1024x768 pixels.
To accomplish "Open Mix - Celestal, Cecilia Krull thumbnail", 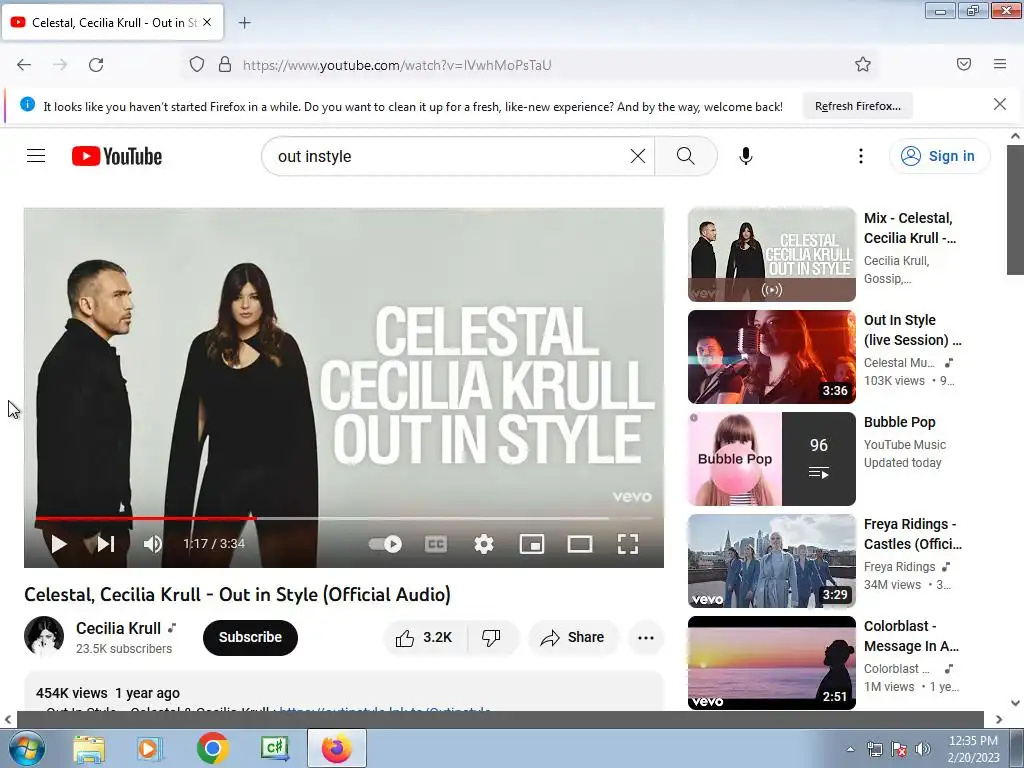I will 771,255.
